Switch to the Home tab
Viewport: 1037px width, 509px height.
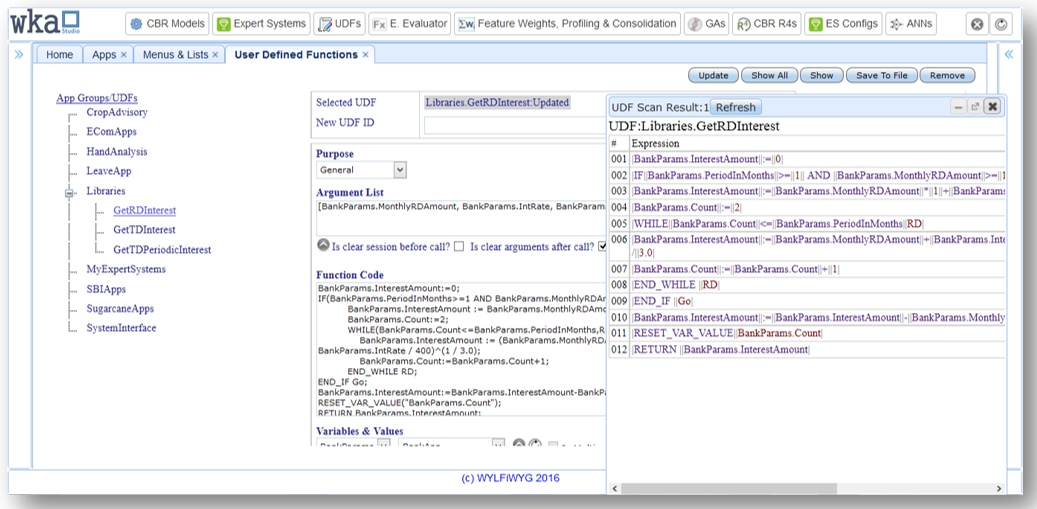[59, 55]
